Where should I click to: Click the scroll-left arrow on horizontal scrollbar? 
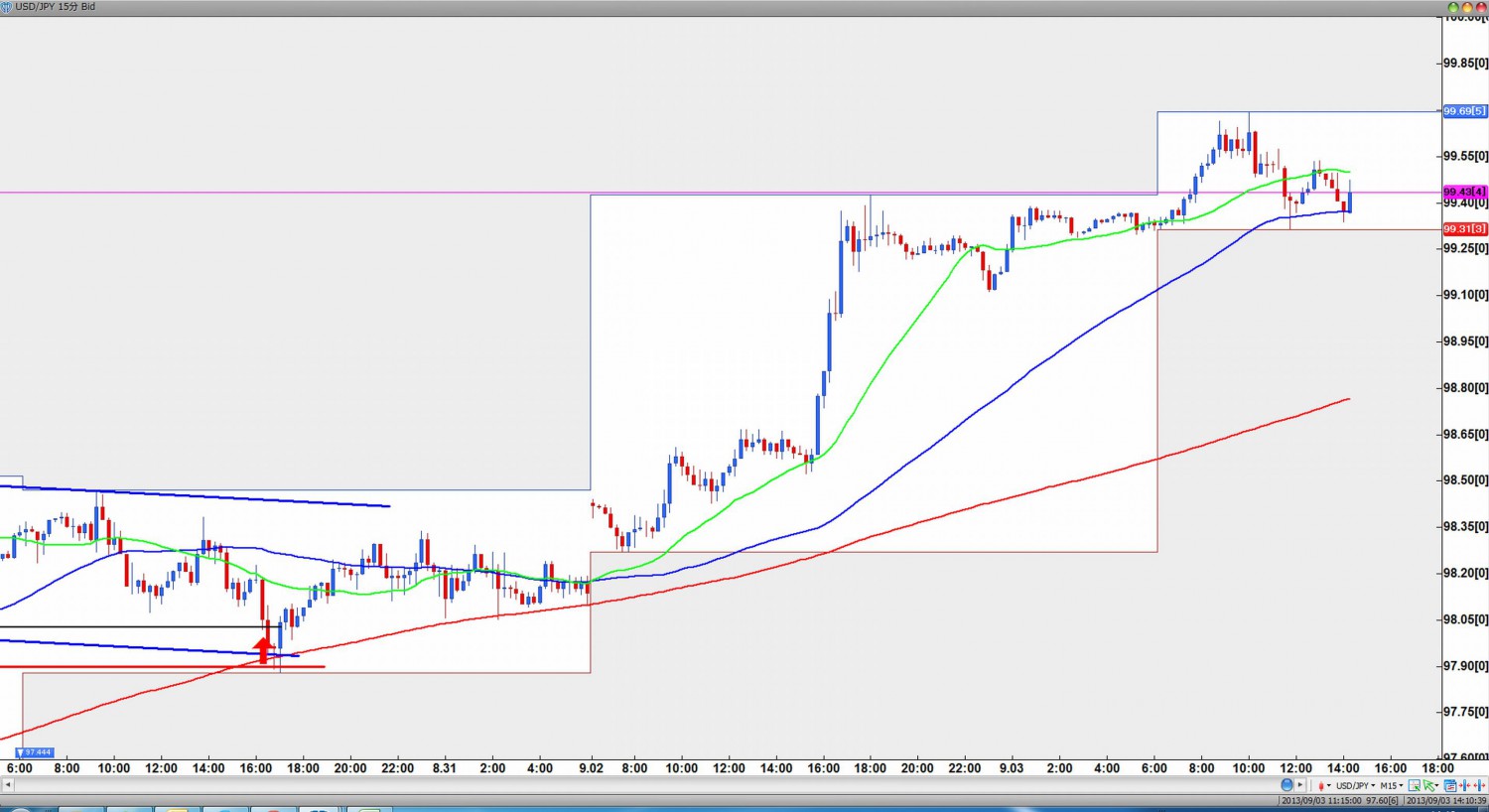tap(7, 785)
